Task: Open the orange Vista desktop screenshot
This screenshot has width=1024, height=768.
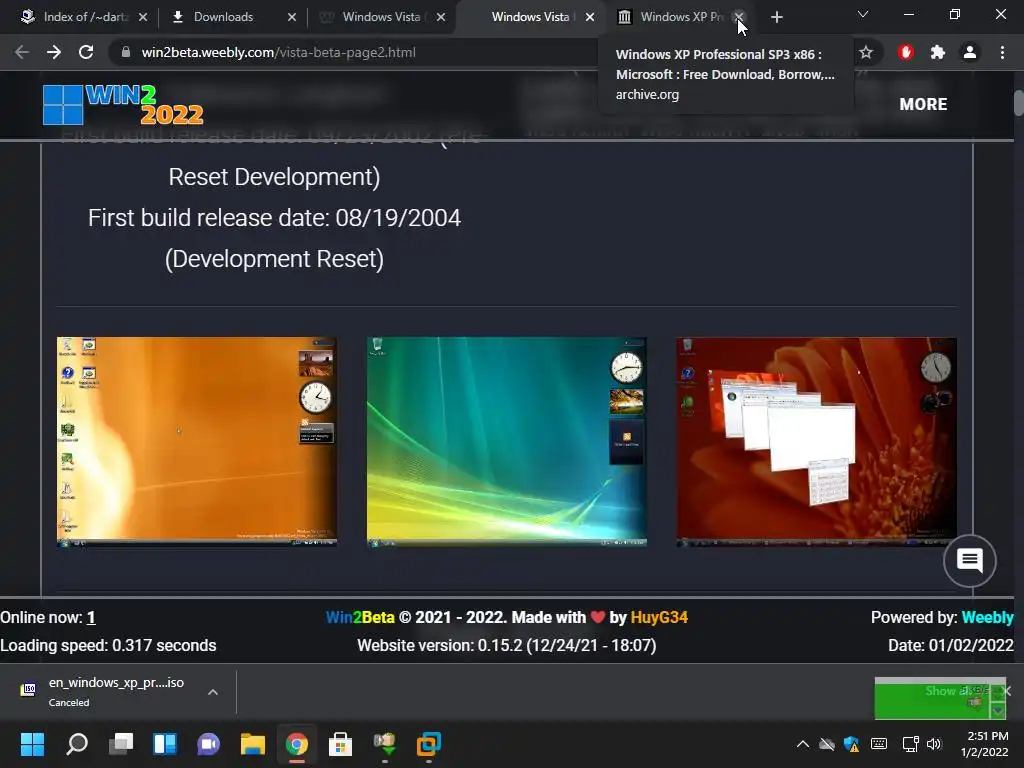Action: coord(197,441)
